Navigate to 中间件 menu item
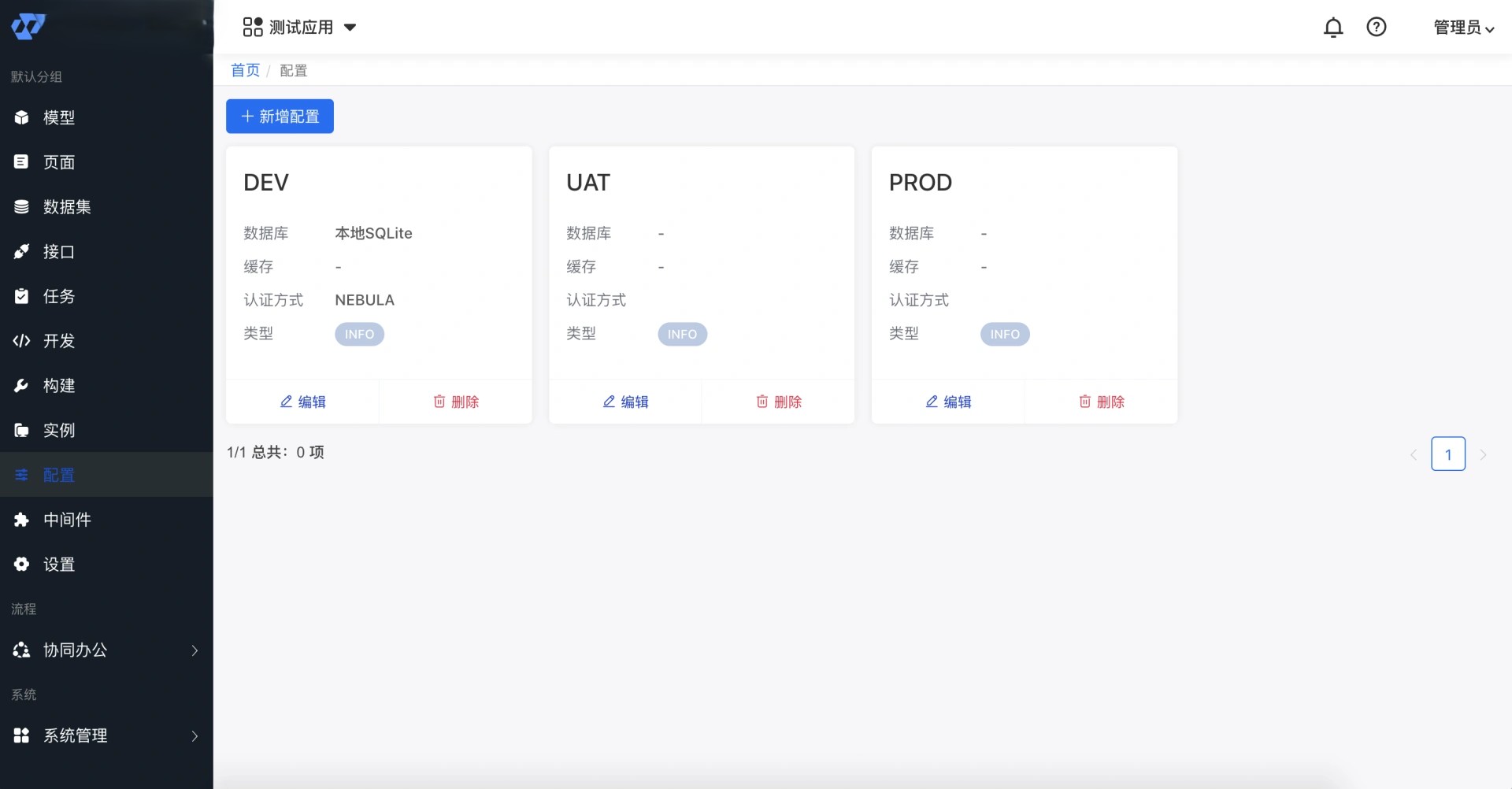Screen dimensions: 1512x789 point(106,520)
